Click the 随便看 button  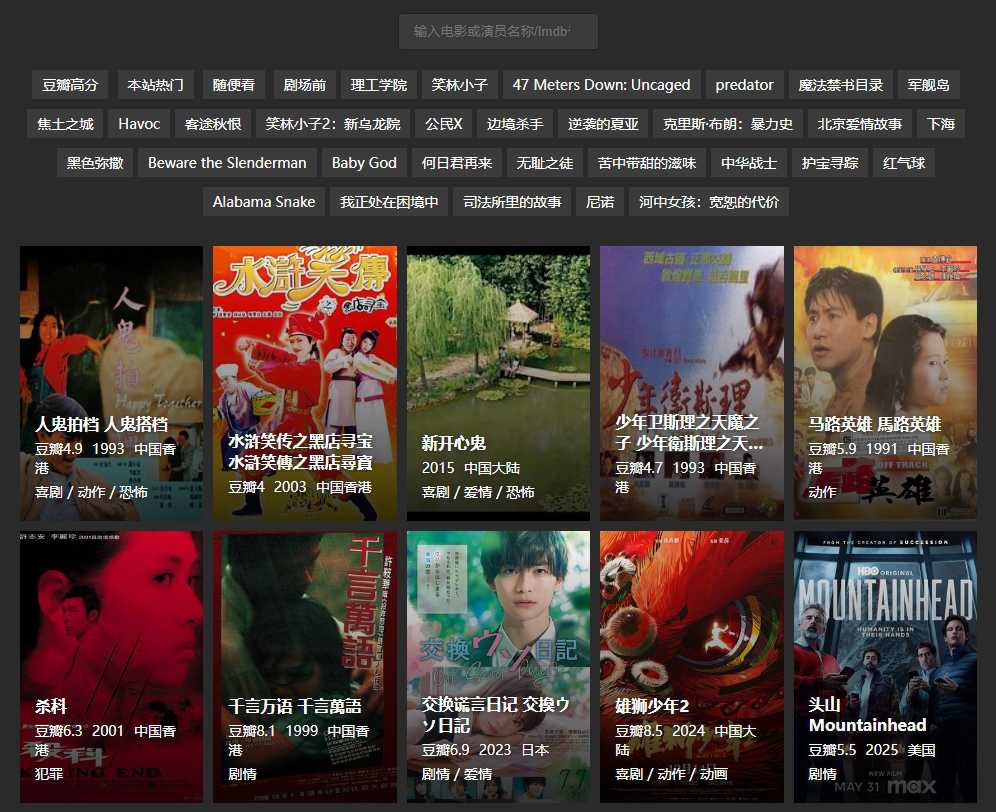232,85
